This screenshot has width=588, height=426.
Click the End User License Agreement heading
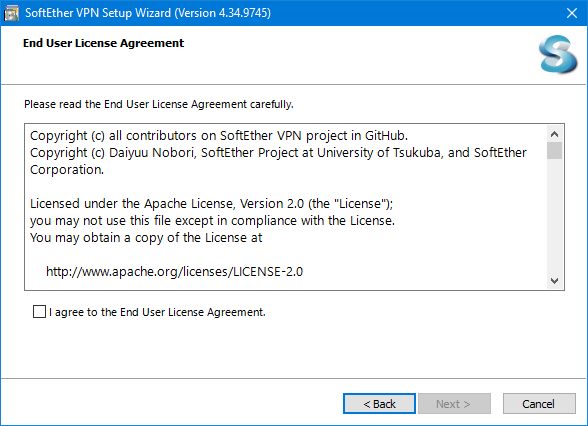pyautogui.click(x=104, y=43)
